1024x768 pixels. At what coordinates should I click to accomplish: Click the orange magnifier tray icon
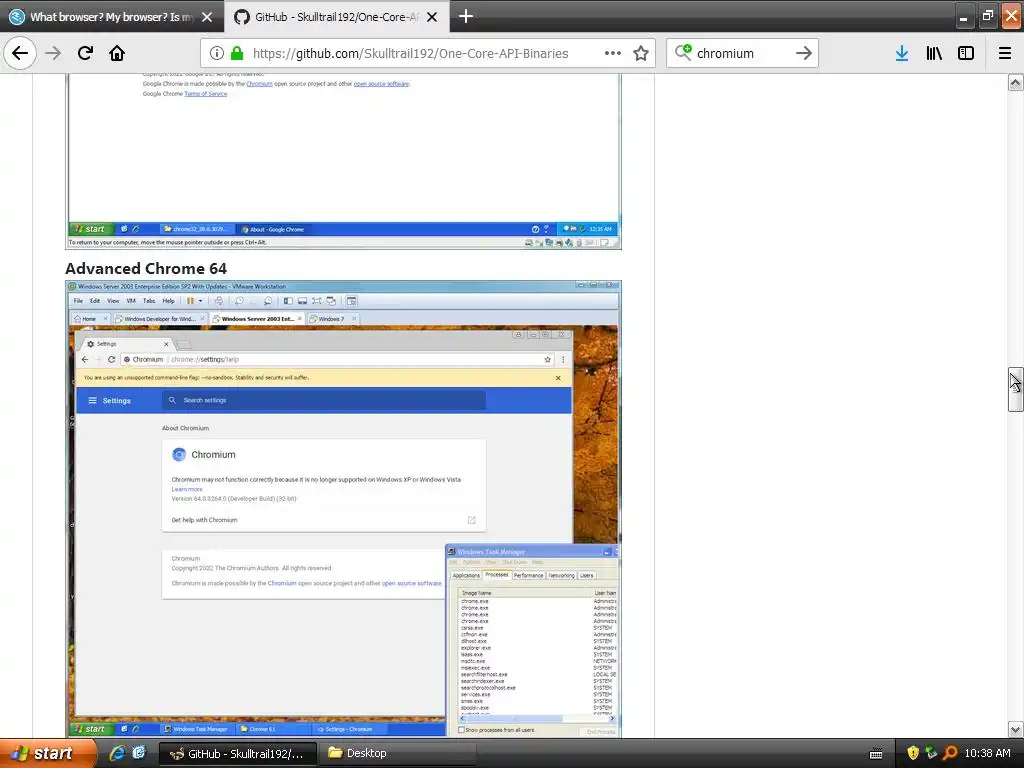click(950, 754)
